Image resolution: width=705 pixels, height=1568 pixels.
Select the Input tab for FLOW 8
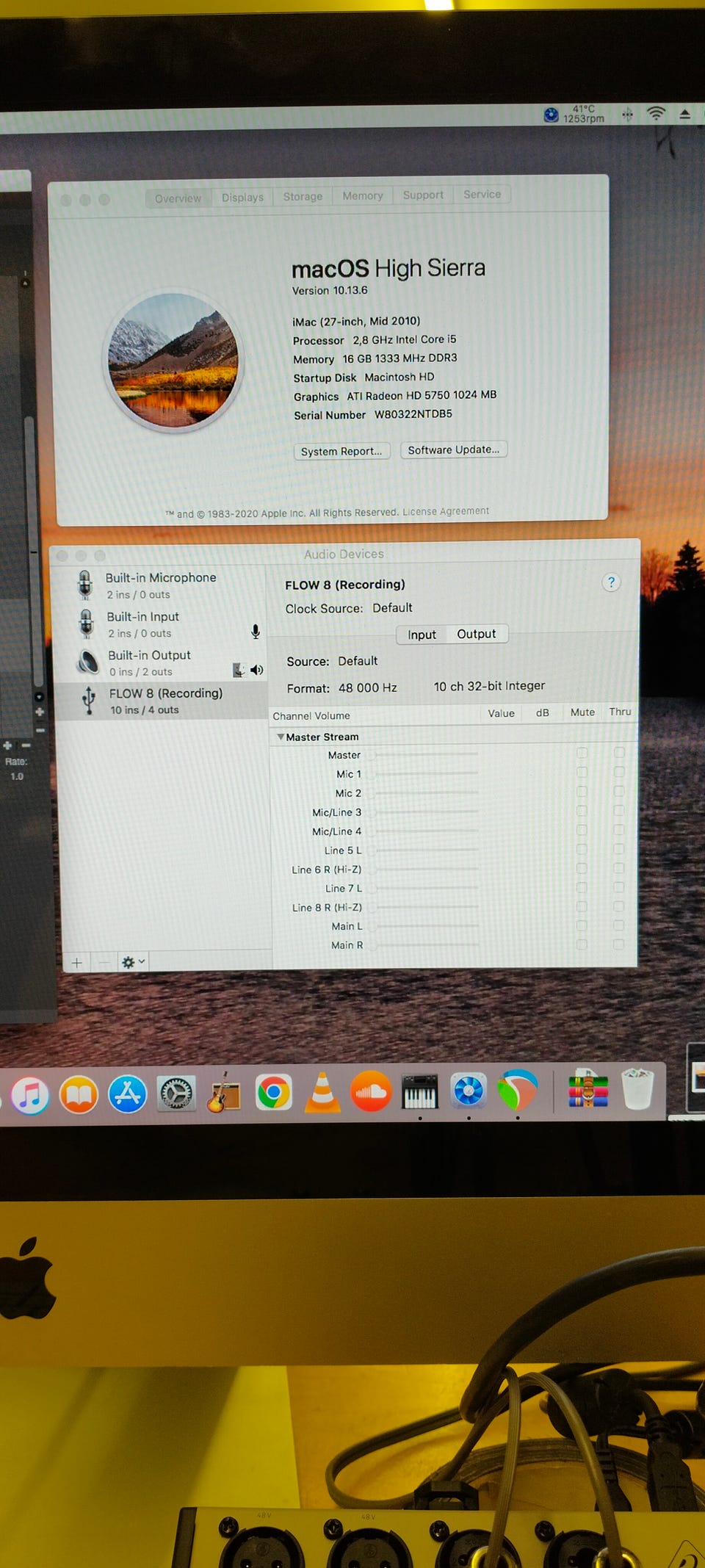pos(422,635)
